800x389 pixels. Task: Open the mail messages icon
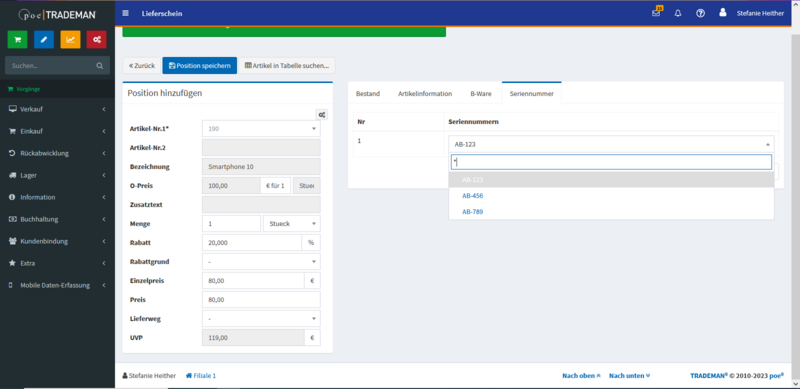(656, 13)
